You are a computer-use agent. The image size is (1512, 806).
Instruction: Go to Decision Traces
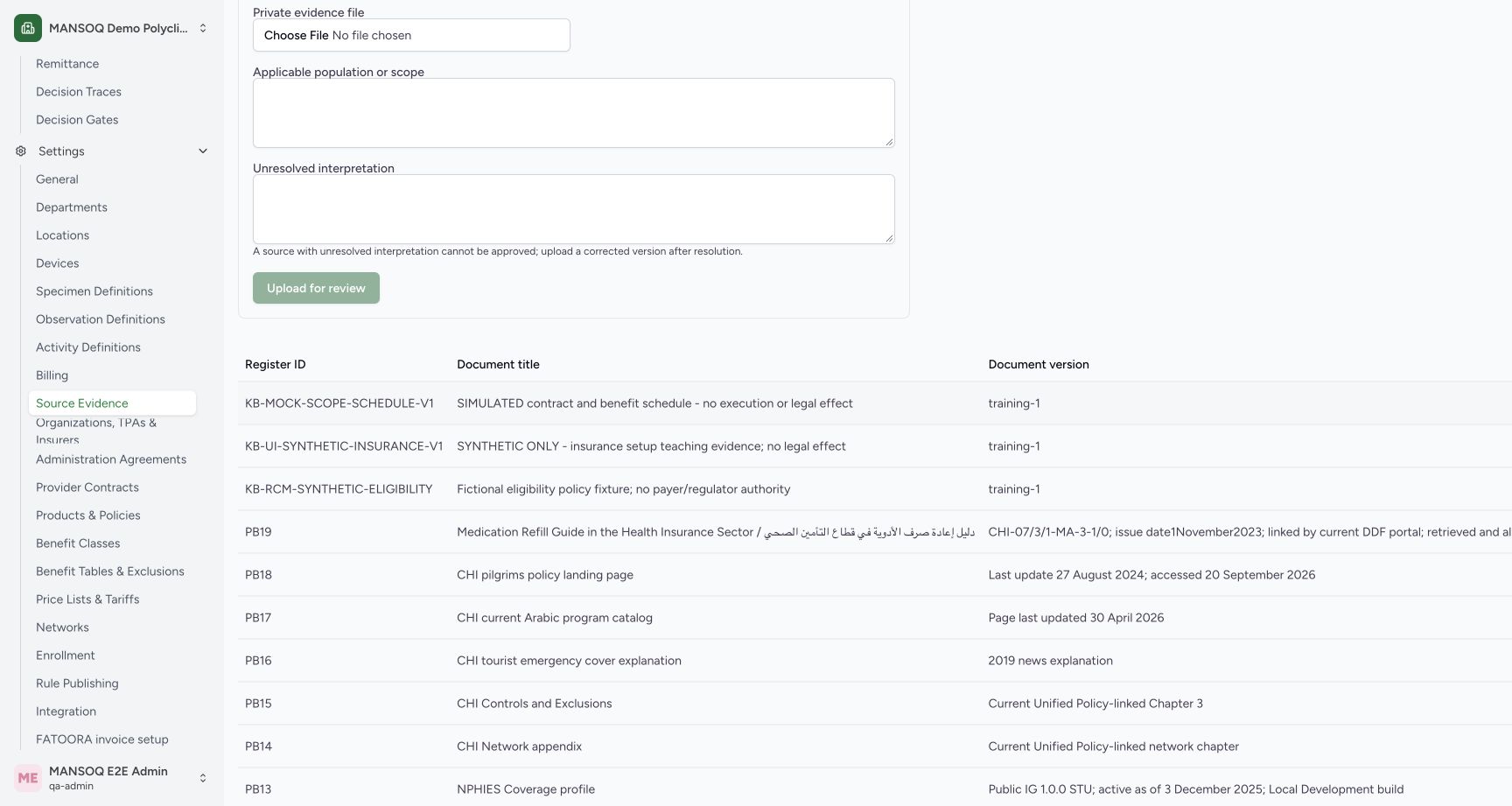tap(79, 92)
